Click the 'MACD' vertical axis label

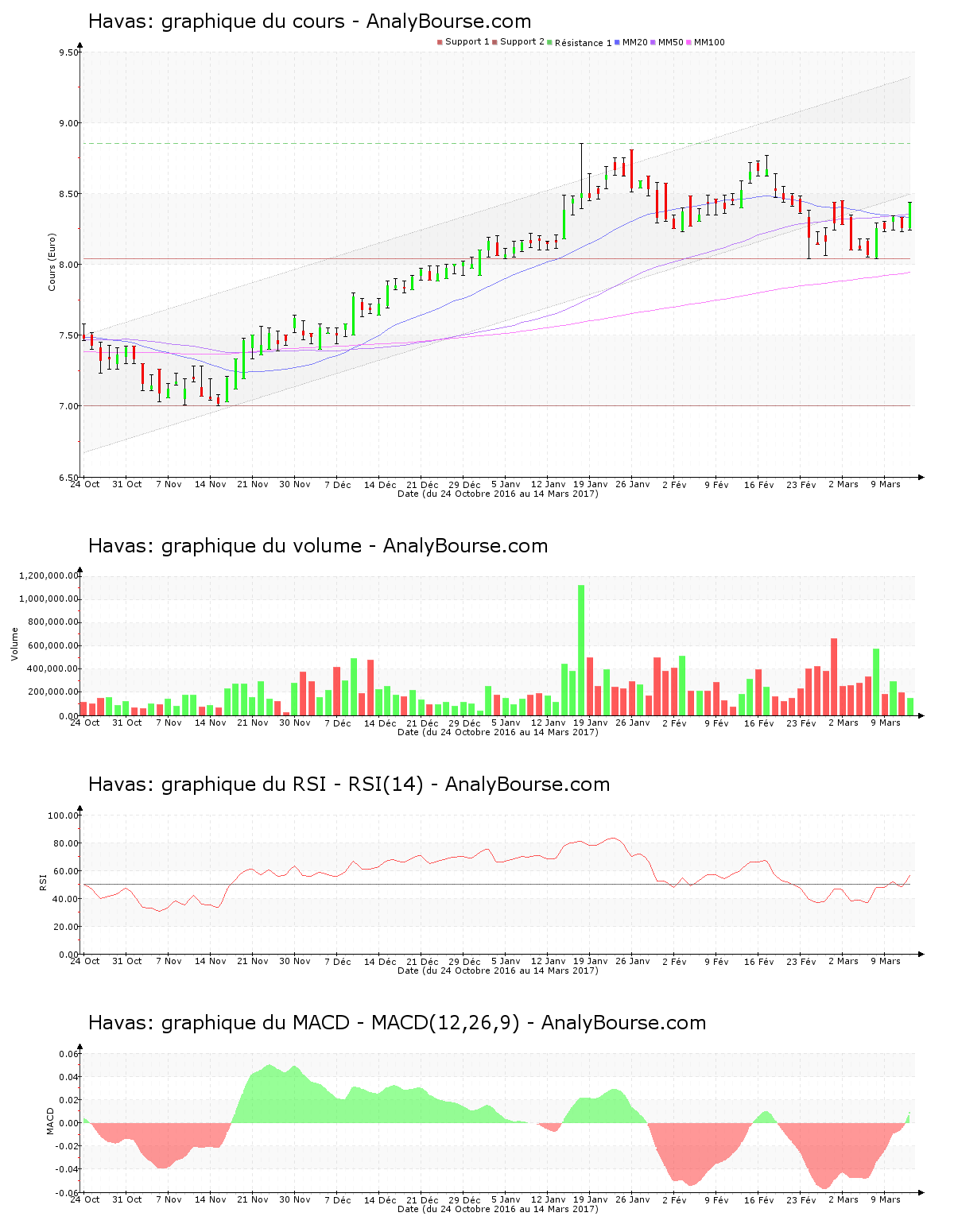click(51, 1121)
